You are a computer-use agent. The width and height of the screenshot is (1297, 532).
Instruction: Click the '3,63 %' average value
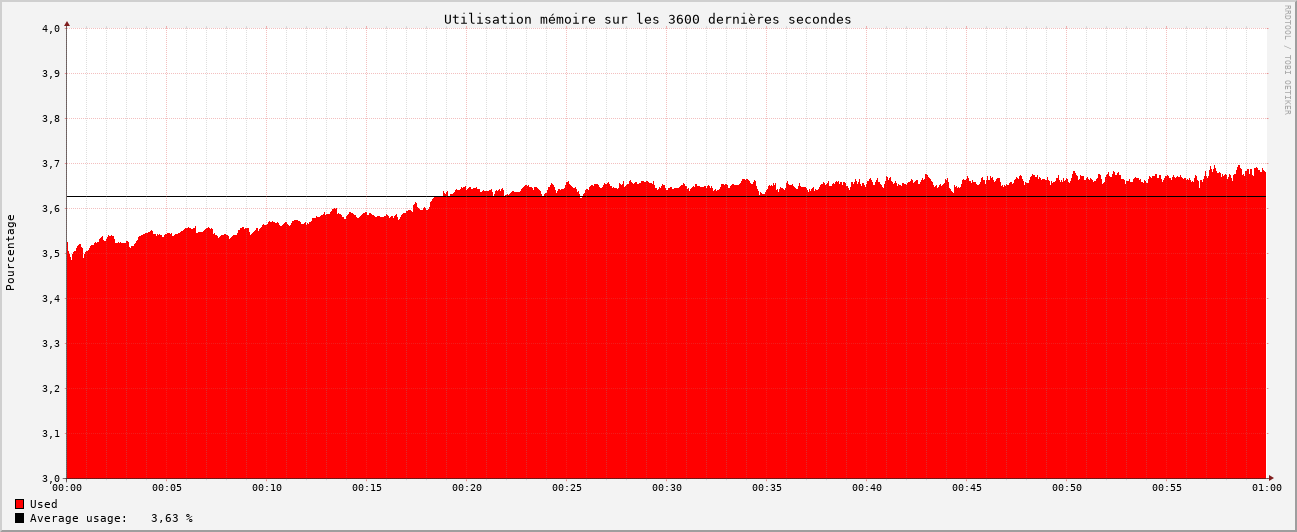coord(172,518)
